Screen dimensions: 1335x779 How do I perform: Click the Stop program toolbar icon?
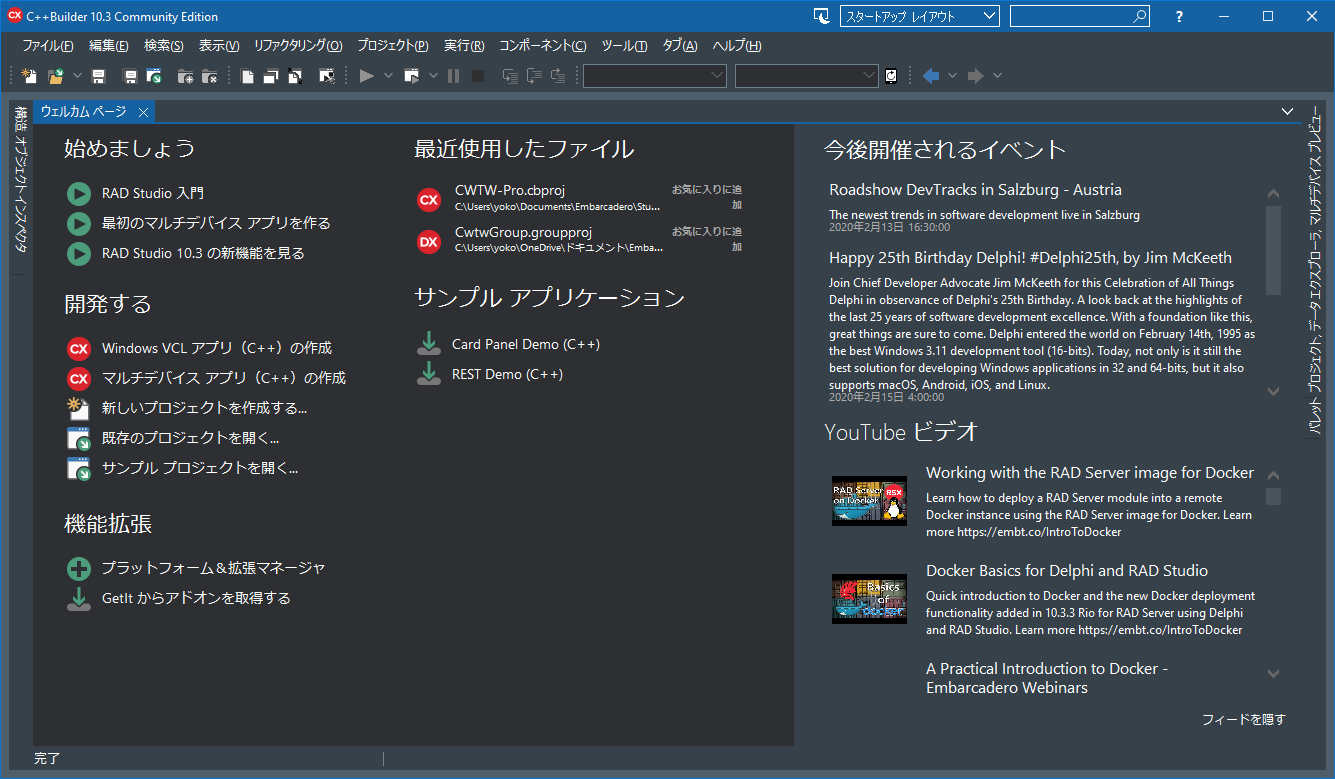tap(478, 76)
